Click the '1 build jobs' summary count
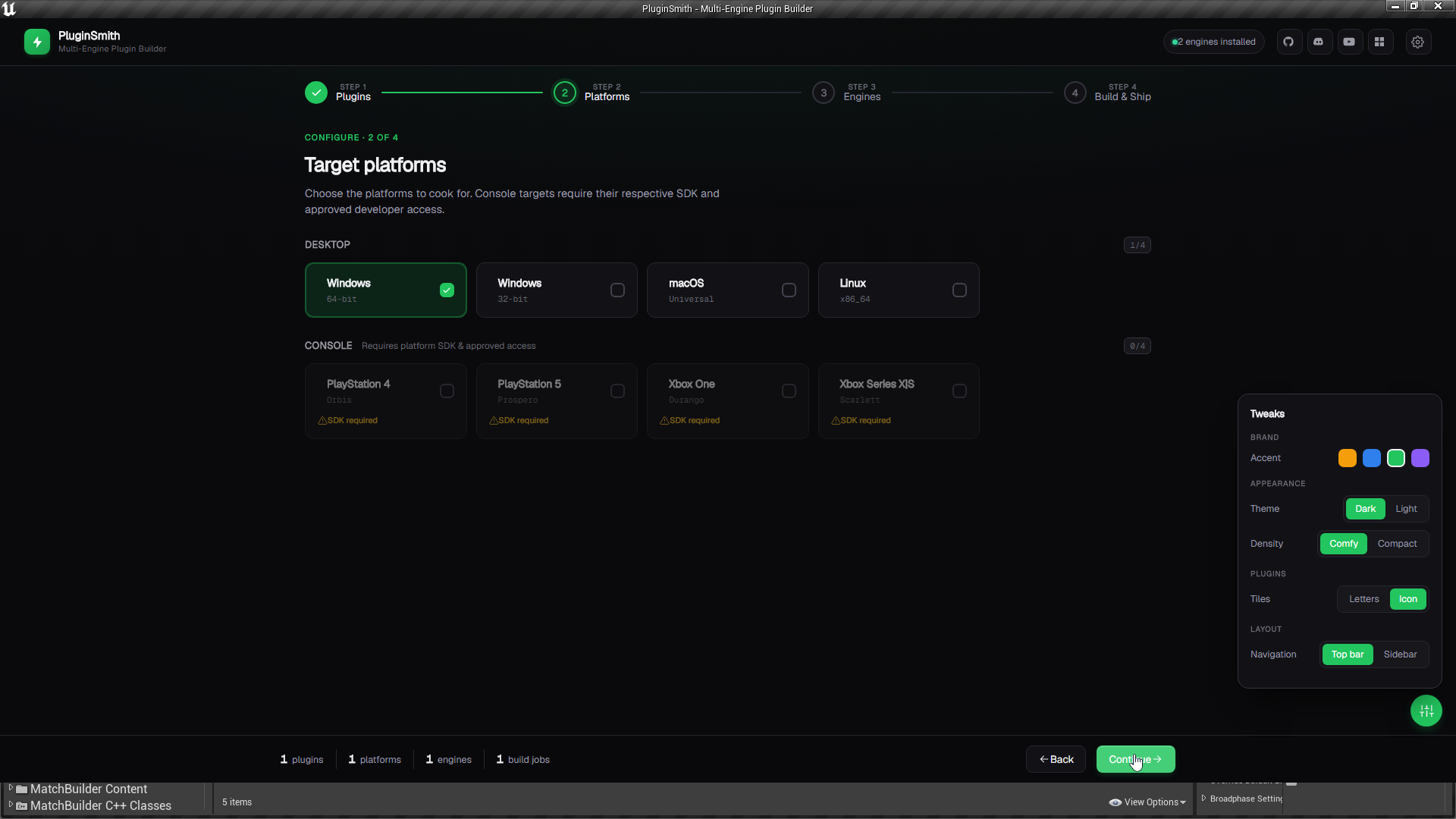Viewport: 1456px width, 819px height. pos(522,759)
